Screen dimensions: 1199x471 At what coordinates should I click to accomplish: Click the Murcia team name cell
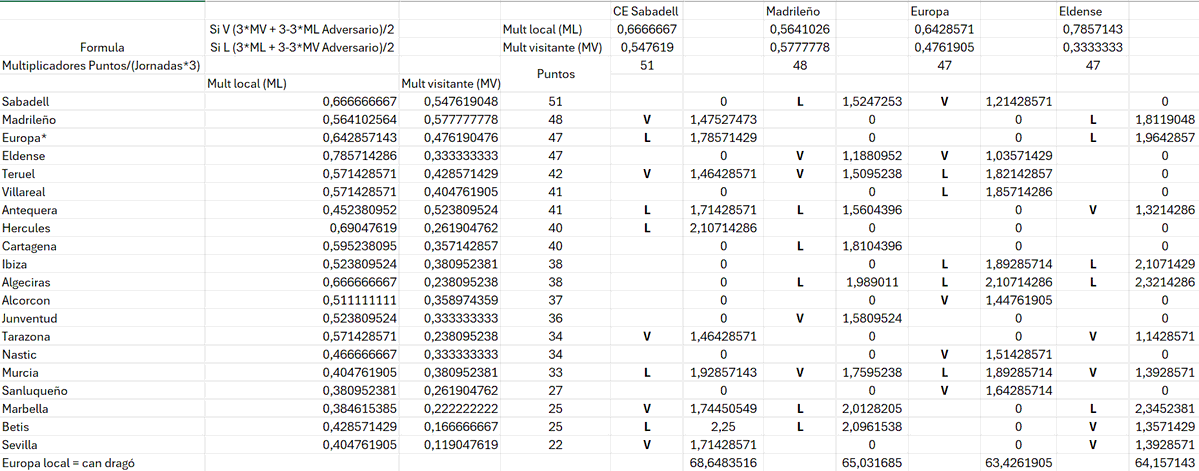102,372
